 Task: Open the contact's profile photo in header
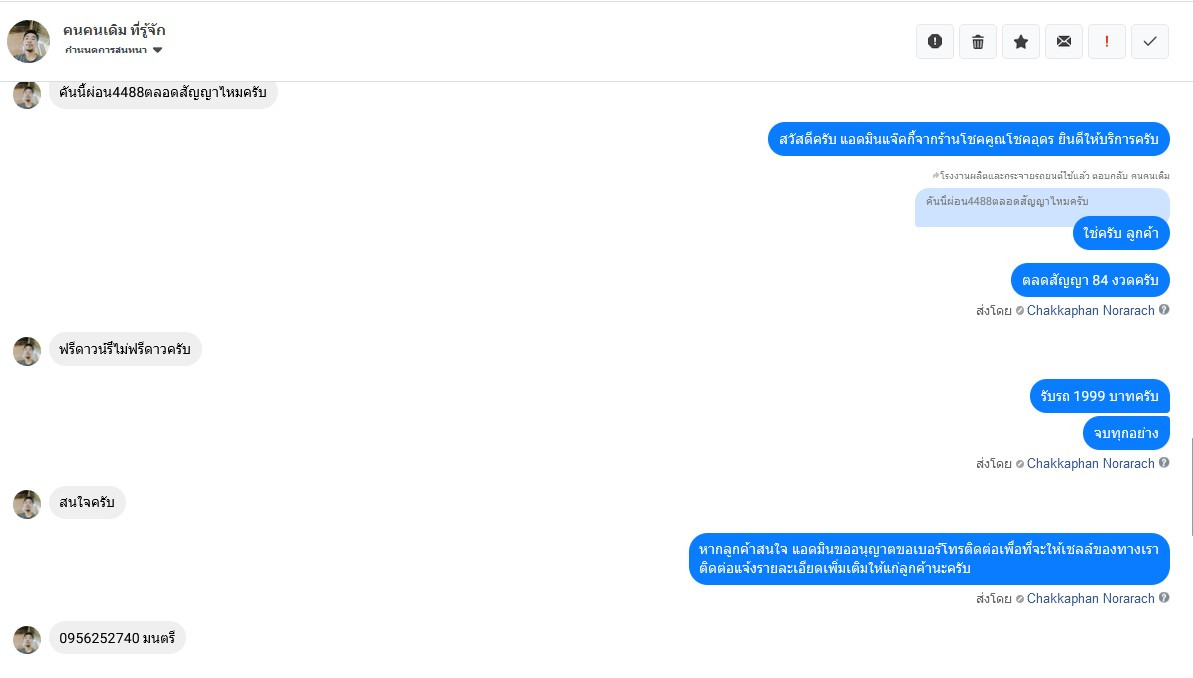(28, 41)
